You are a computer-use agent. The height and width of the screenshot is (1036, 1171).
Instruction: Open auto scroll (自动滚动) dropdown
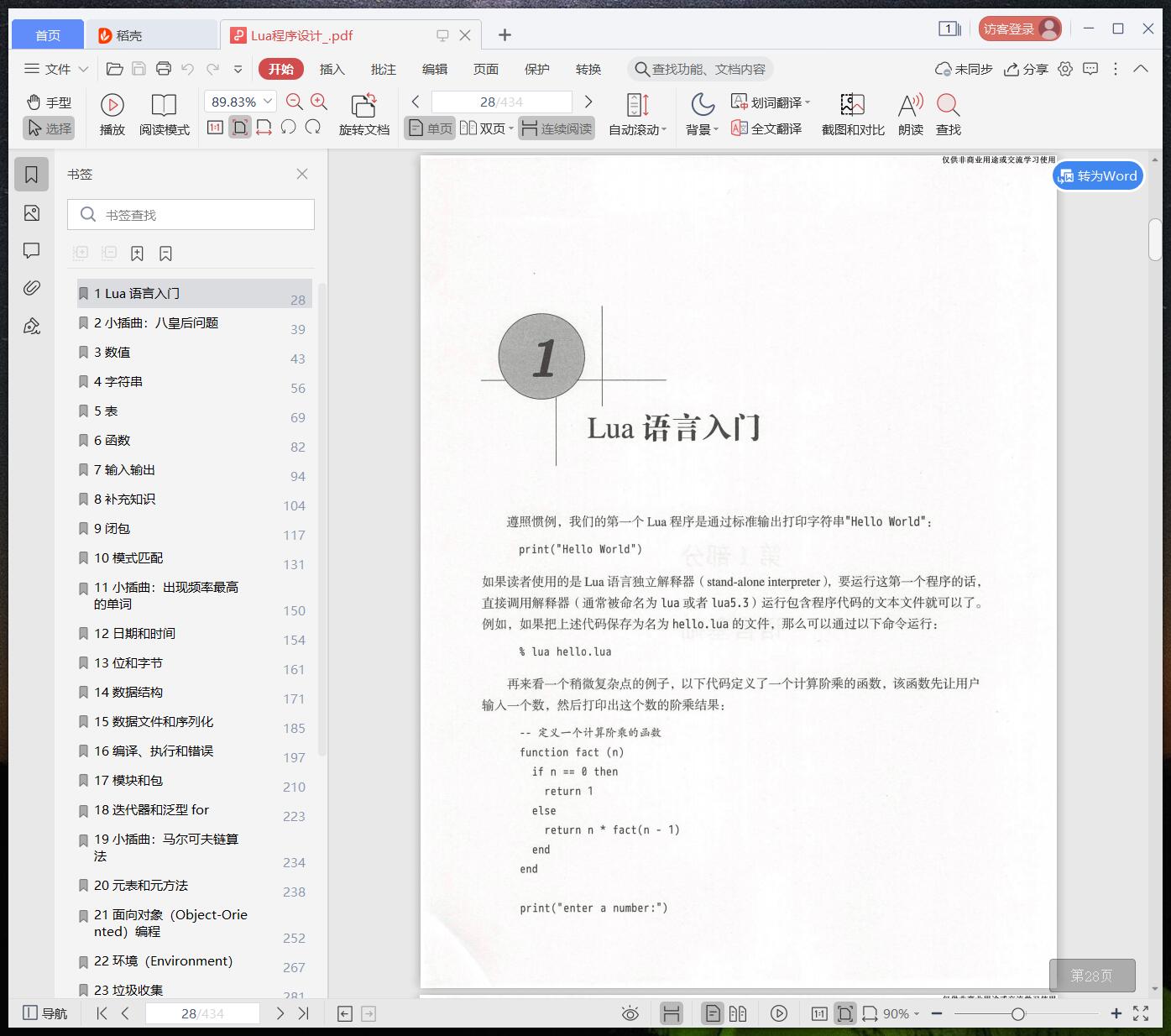637,115
